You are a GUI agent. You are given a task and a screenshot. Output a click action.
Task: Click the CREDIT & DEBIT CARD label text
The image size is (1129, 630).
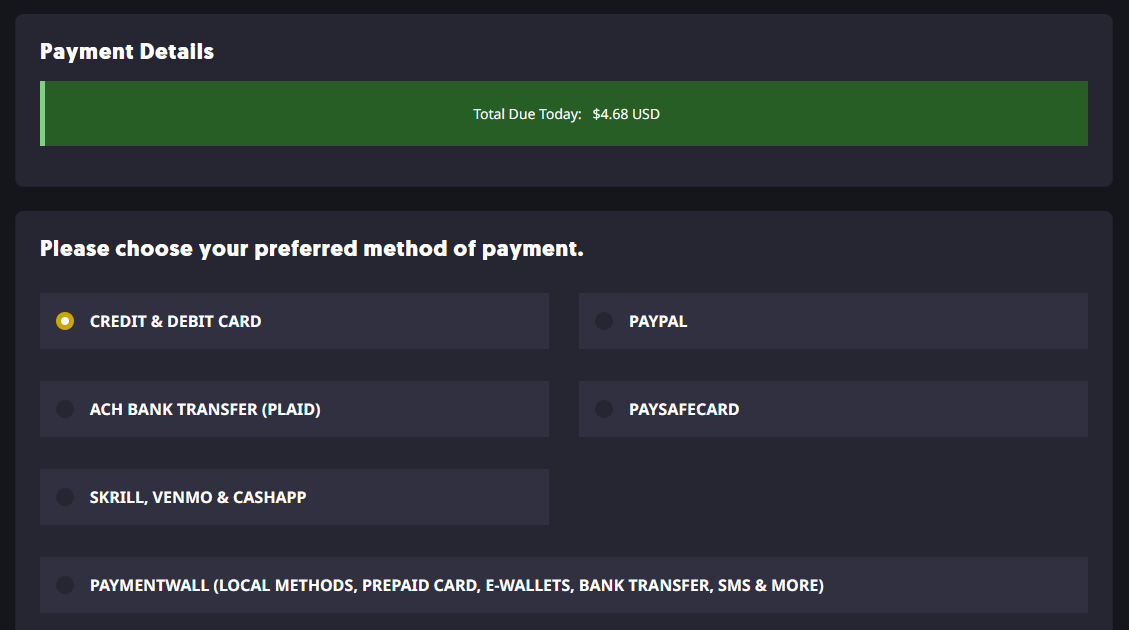tap(176, 321)
